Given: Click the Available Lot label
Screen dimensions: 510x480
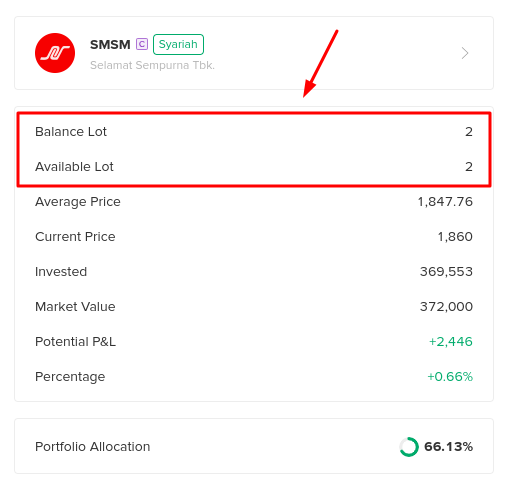Looking at the screenshot, I should click(74, 167).
